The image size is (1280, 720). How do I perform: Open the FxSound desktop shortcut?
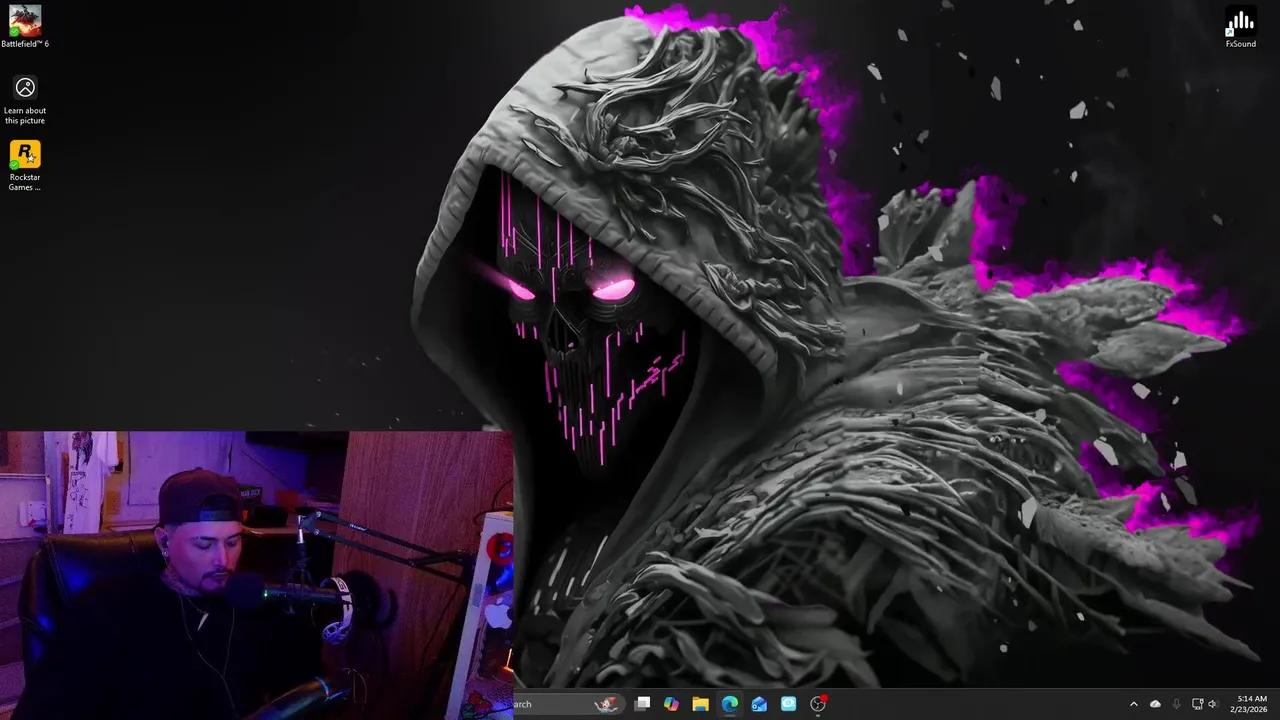[x=1240, y=27]
